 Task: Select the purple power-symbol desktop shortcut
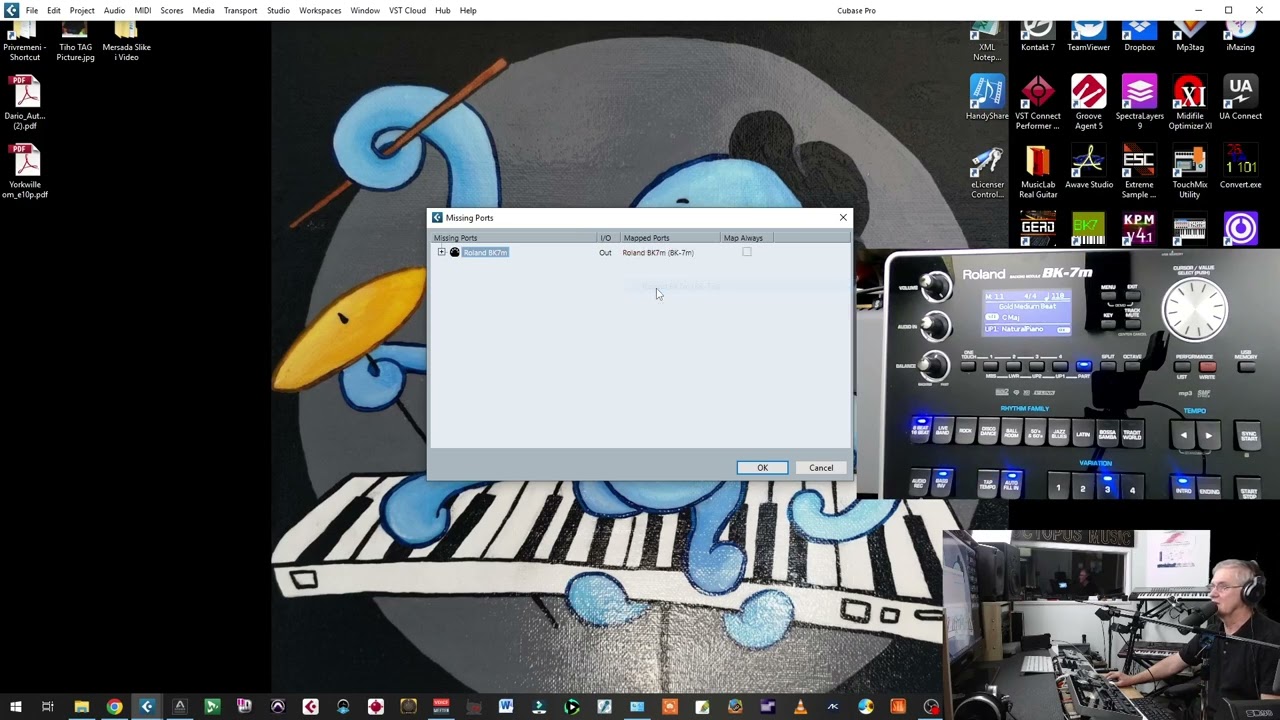pyautogui.click(x=1240, y=228)
